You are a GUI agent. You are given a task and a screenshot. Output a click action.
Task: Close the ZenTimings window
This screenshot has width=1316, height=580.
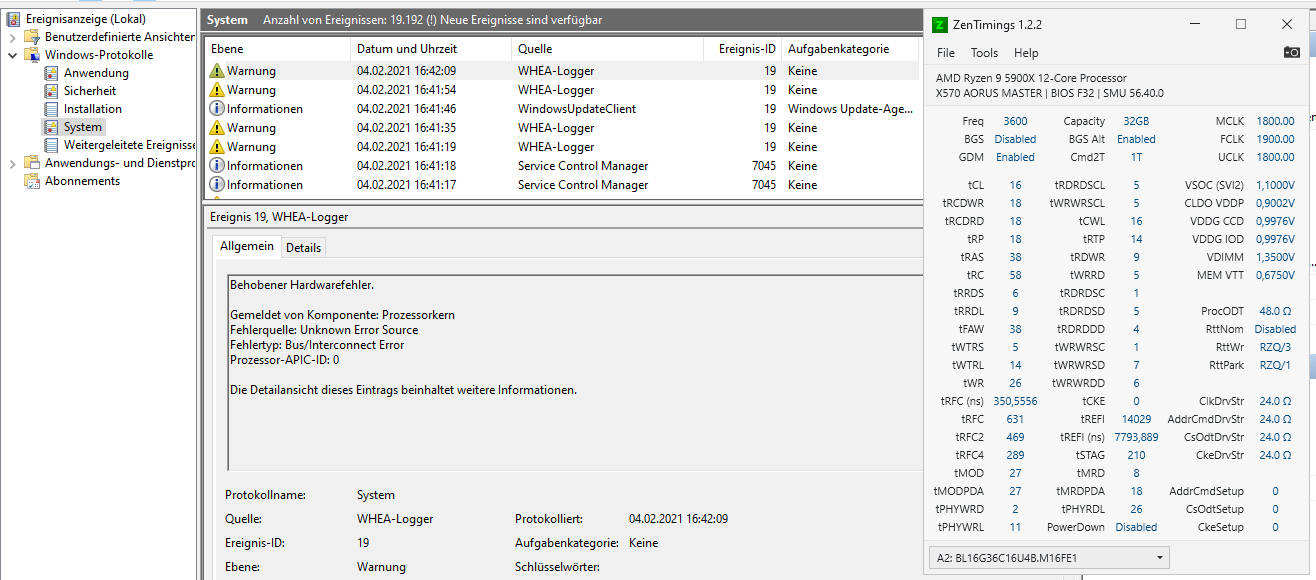coord(1287,24)
